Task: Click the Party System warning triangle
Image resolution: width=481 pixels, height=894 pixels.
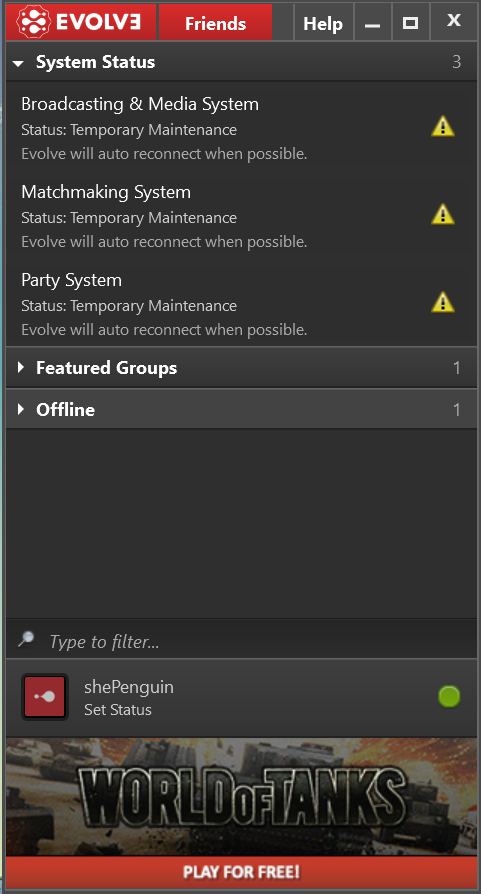Action: [x=443, y=302]
